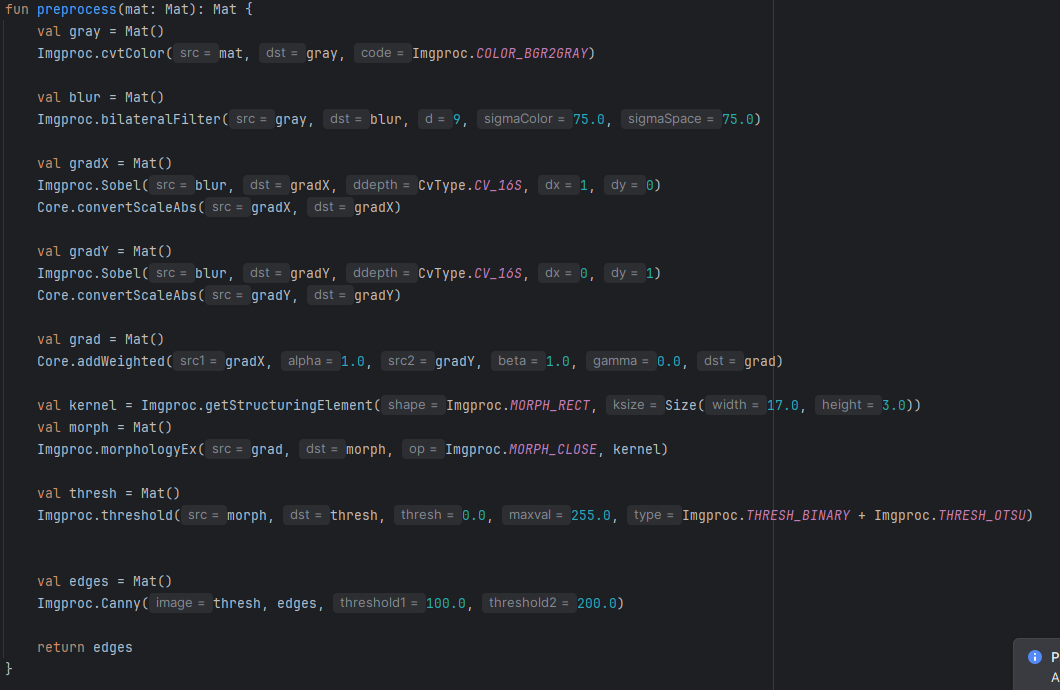
Task: Click the threshold1 hint in the Canny call
Action: point(379,602)
